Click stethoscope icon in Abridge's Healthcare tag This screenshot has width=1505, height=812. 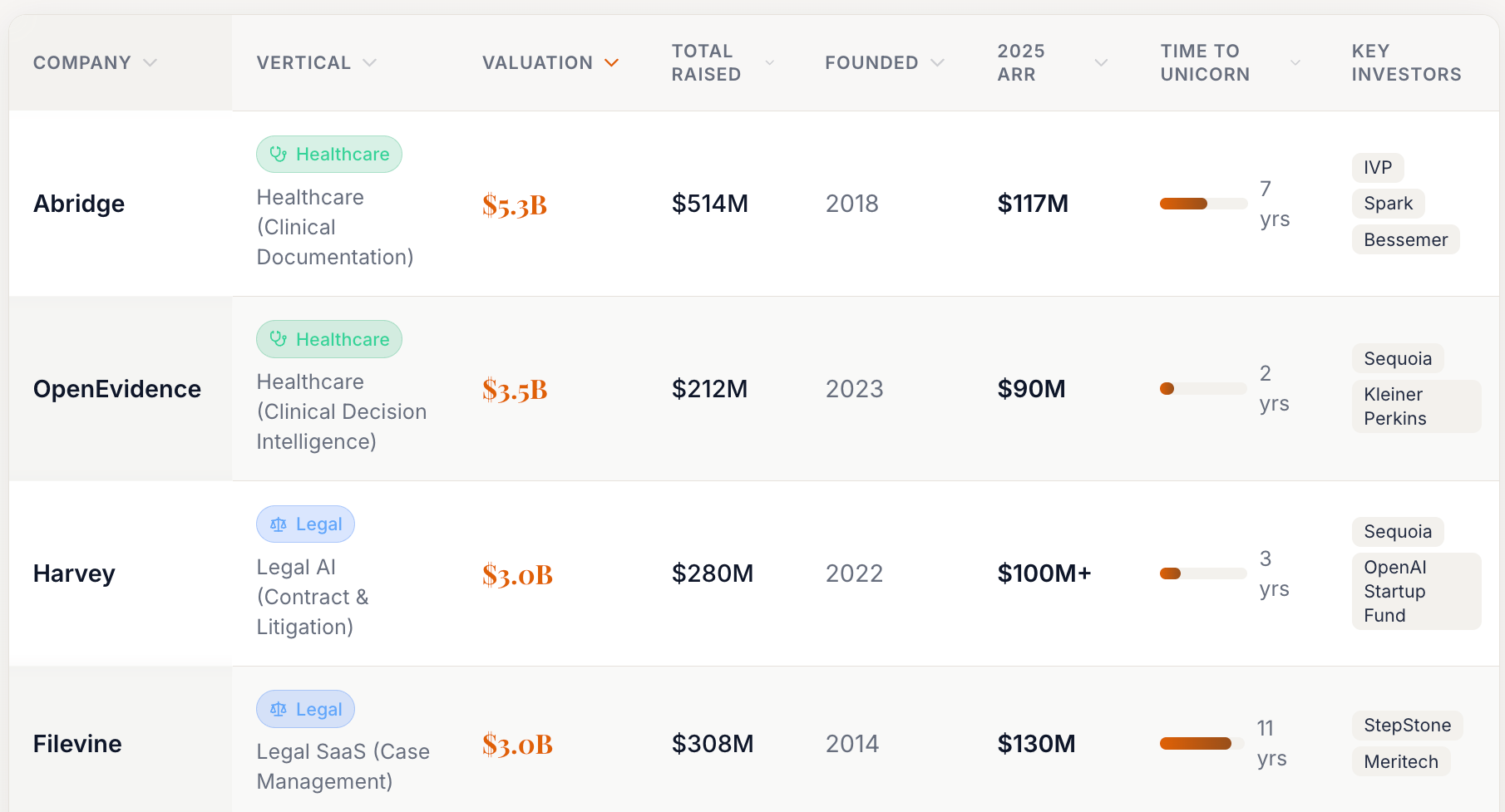pos(278,155)
